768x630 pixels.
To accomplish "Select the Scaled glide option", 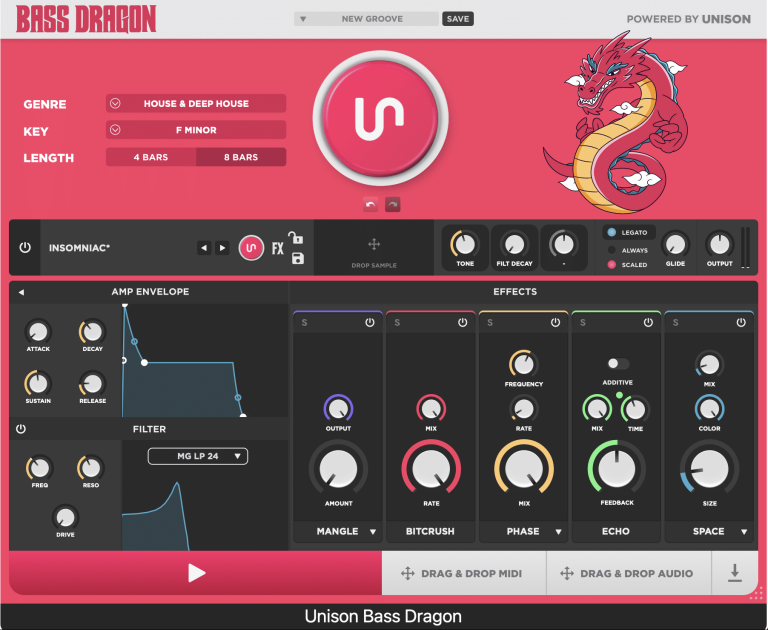I will [x=628, y=265].
